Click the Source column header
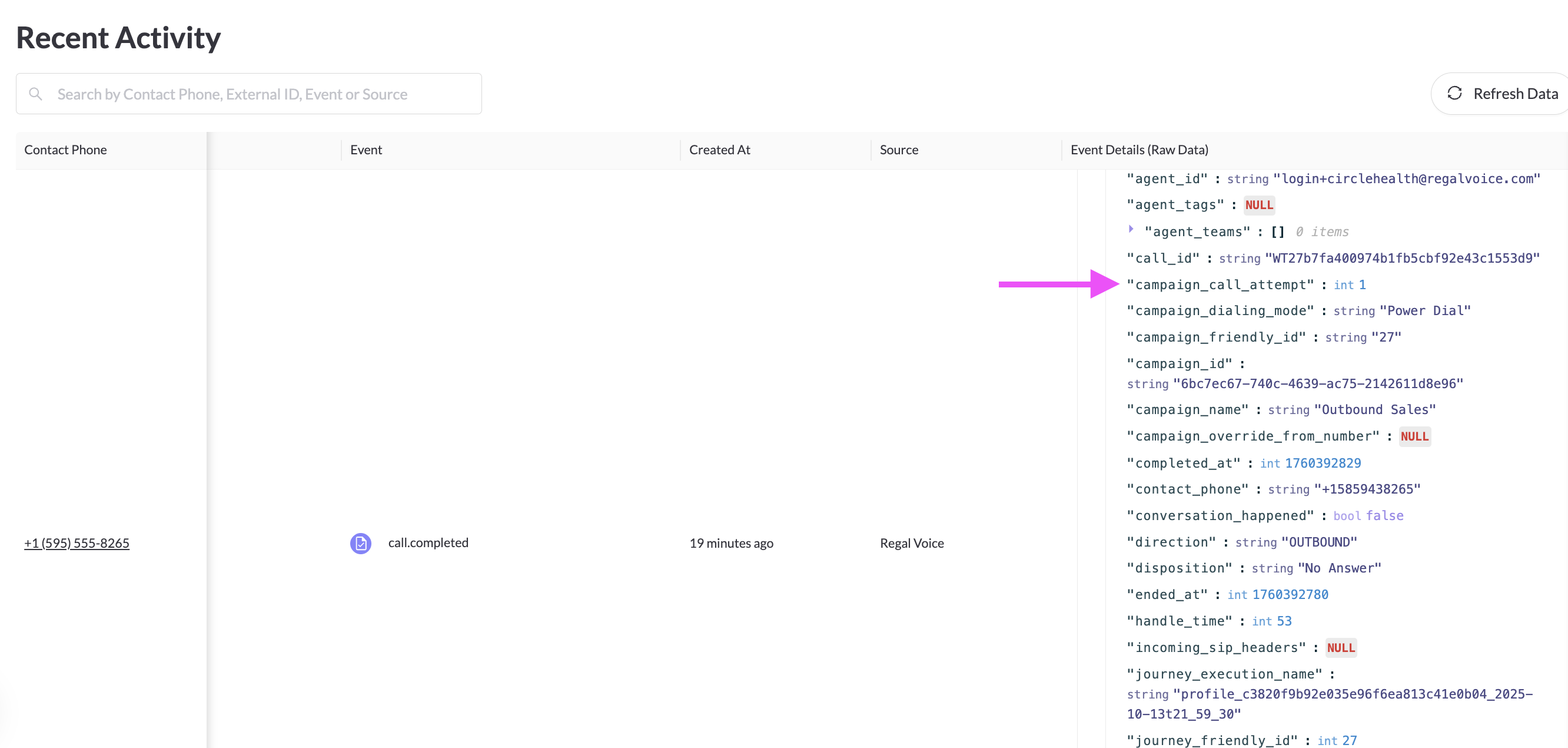Image resolution: width=1568 pixels, height=748 pixels. coord(898,150)
